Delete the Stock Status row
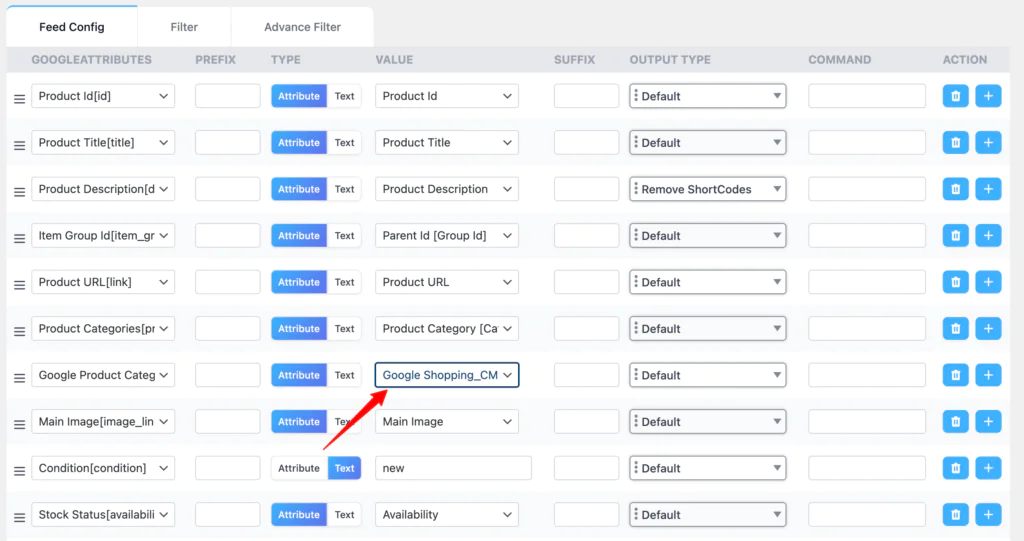Viewport: 1024px width, 541px height. tap(955, 515)
